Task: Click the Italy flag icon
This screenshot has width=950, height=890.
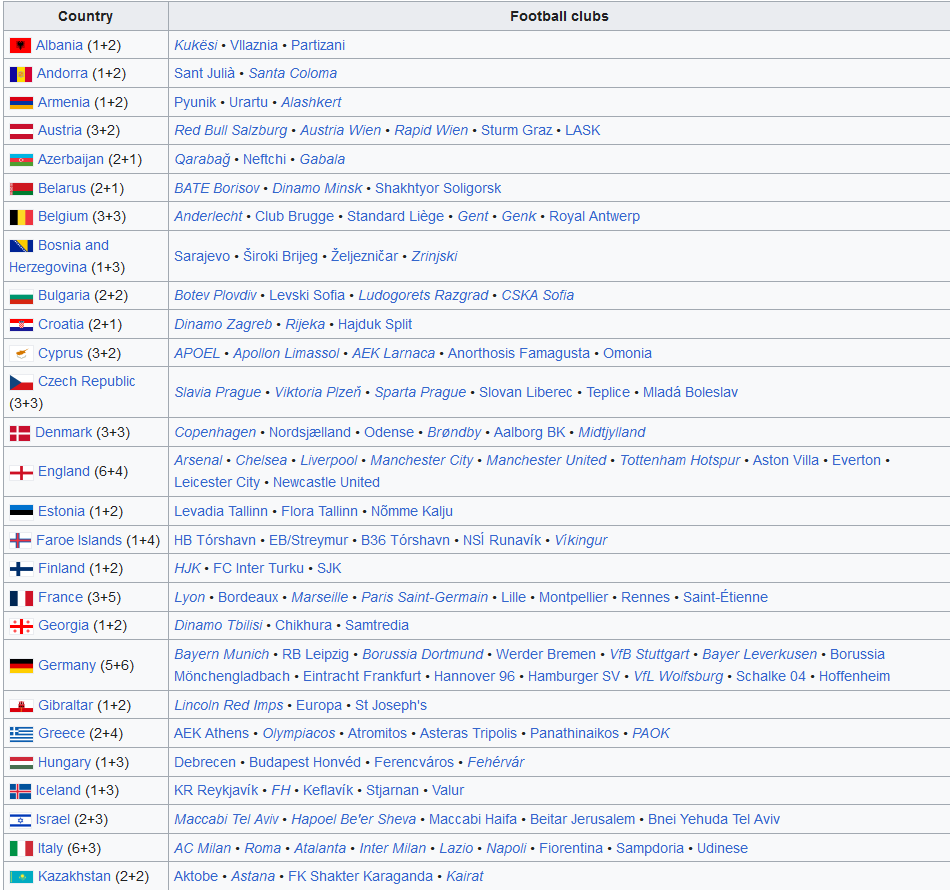Action: (21, 849)
